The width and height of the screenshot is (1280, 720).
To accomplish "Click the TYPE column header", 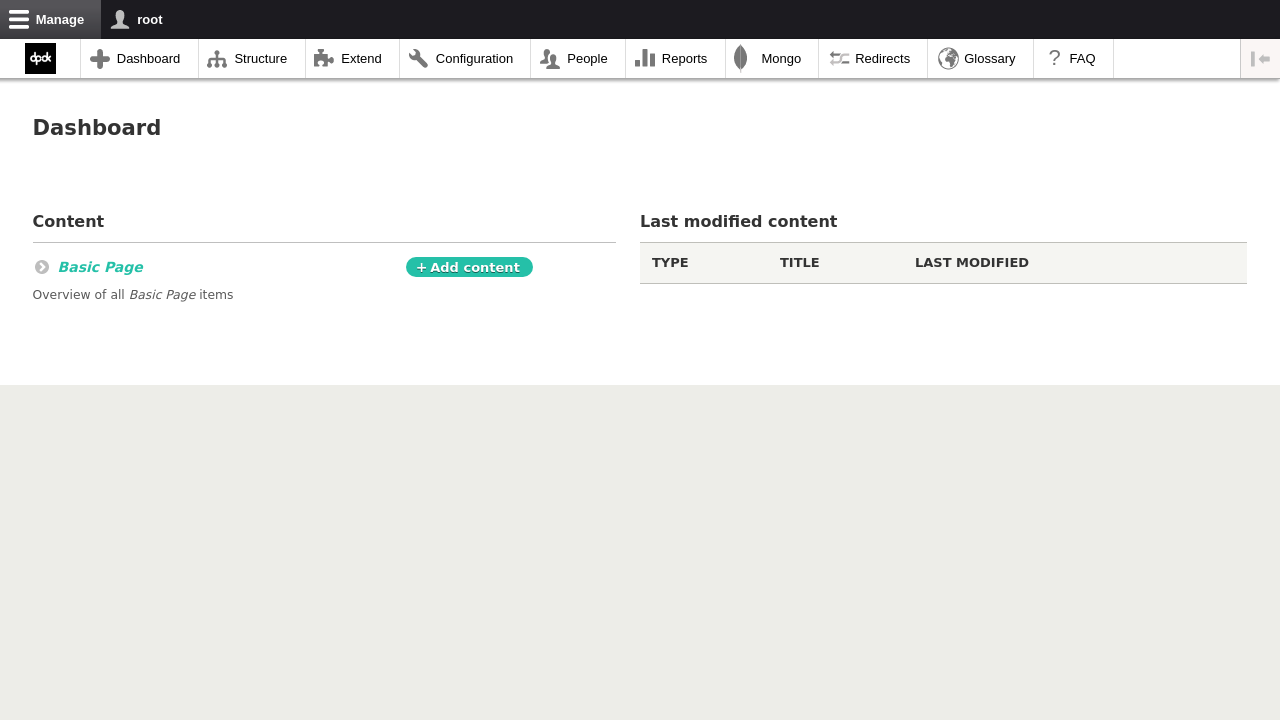I will (x=670, y=263).
